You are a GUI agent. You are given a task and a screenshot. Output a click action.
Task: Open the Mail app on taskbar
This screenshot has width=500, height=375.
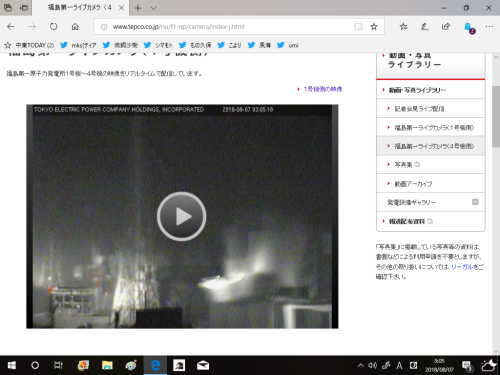click(x=203, y=366)
